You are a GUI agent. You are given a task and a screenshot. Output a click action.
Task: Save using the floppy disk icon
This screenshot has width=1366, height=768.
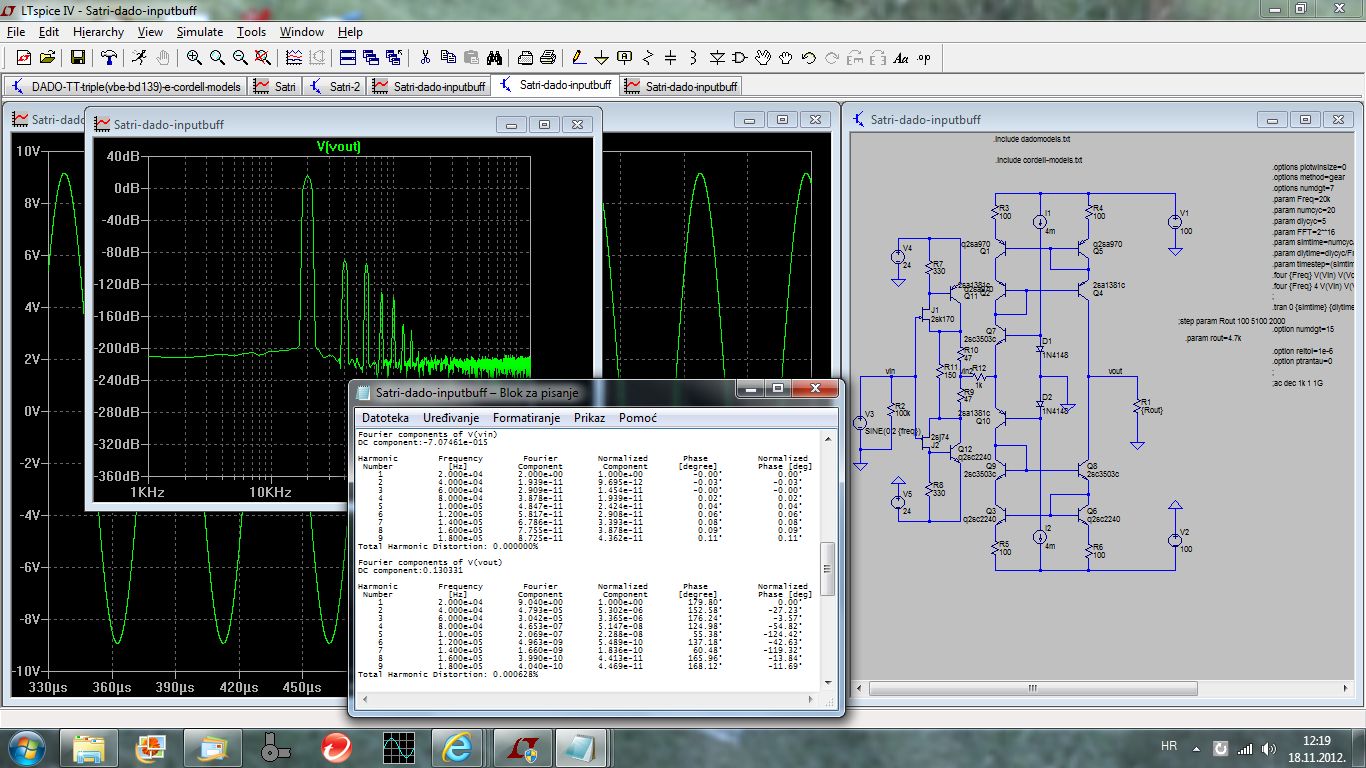pyautogui.click(x=77, y=57)
